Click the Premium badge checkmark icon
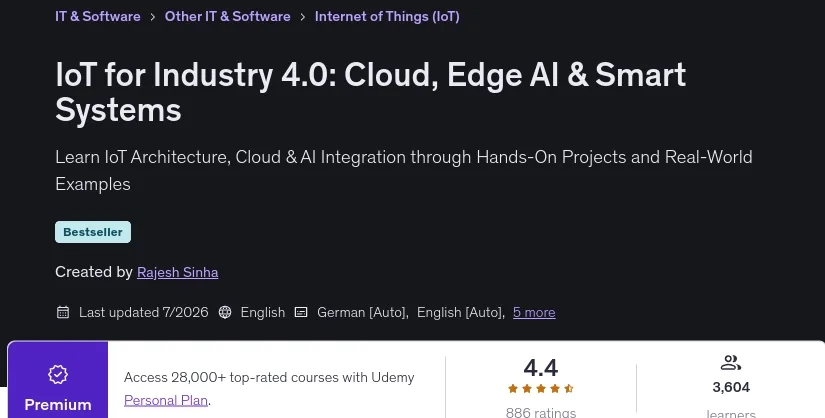Screen dimensions: 825x418 (x=58, y=374)
